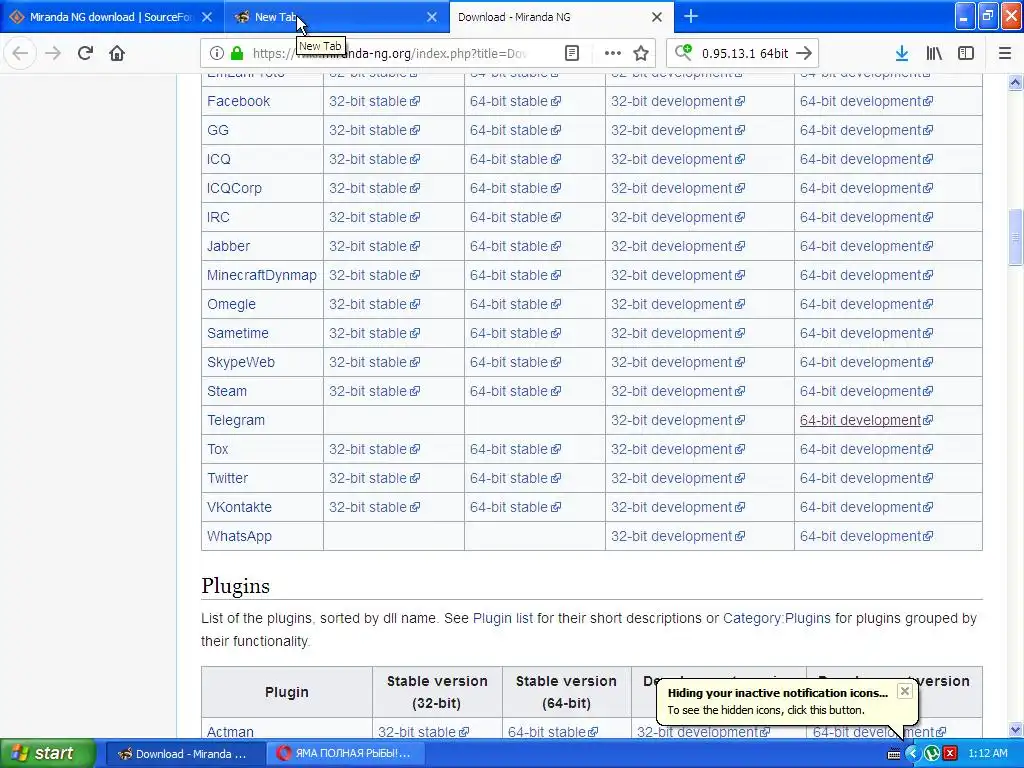
Task: Follow the Plugin list link
Action: coord(503,618)
